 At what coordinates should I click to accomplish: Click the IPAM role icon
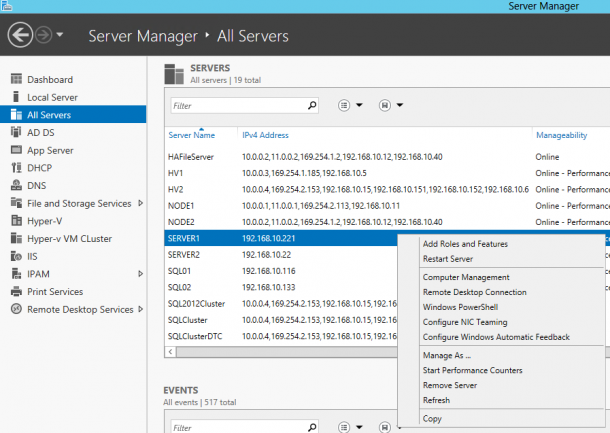(16, 273)
